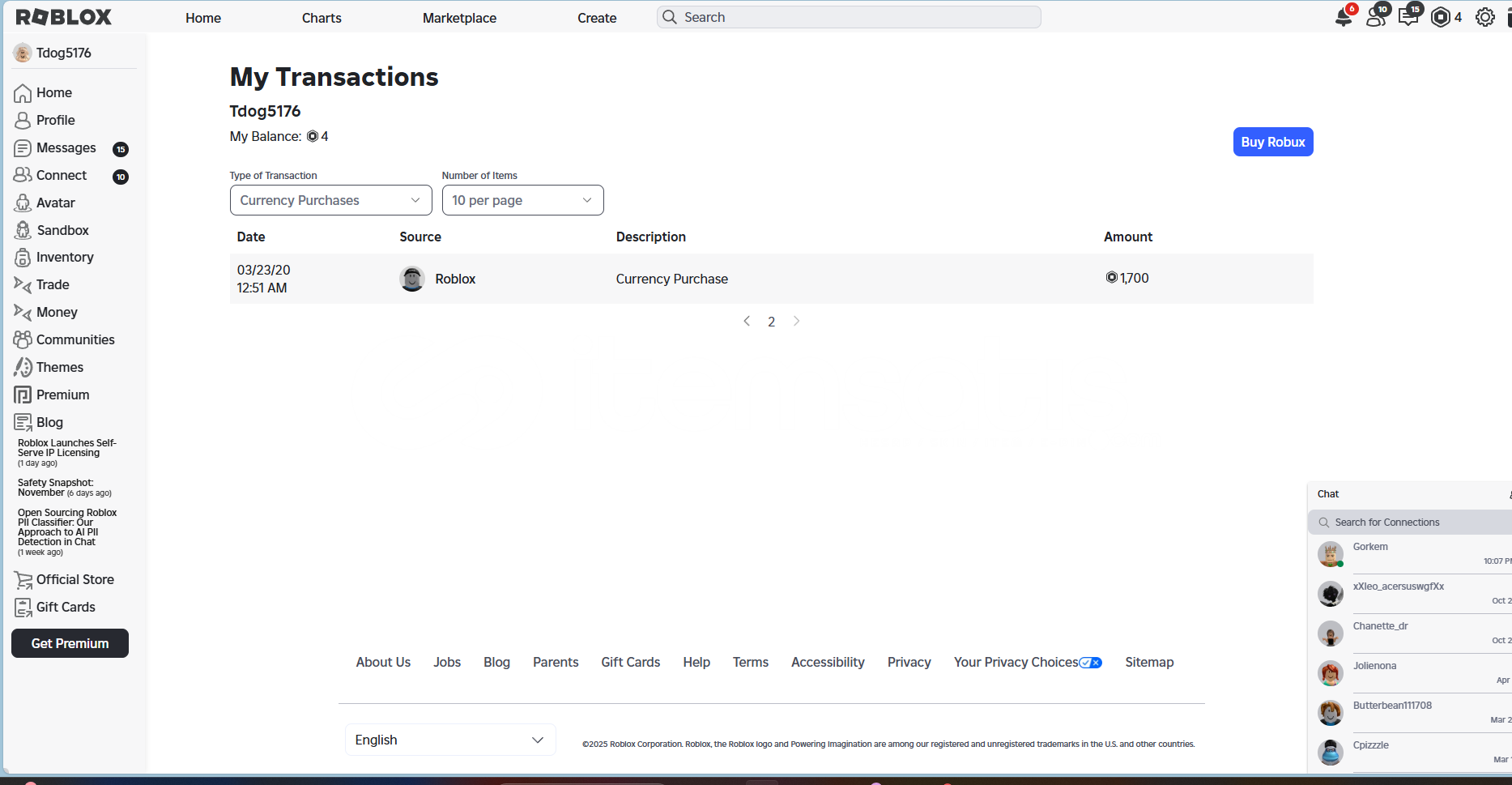Open the 10 per page dropdown
The height and width of the screenshot is (785, 1512).
click(522, 200)
